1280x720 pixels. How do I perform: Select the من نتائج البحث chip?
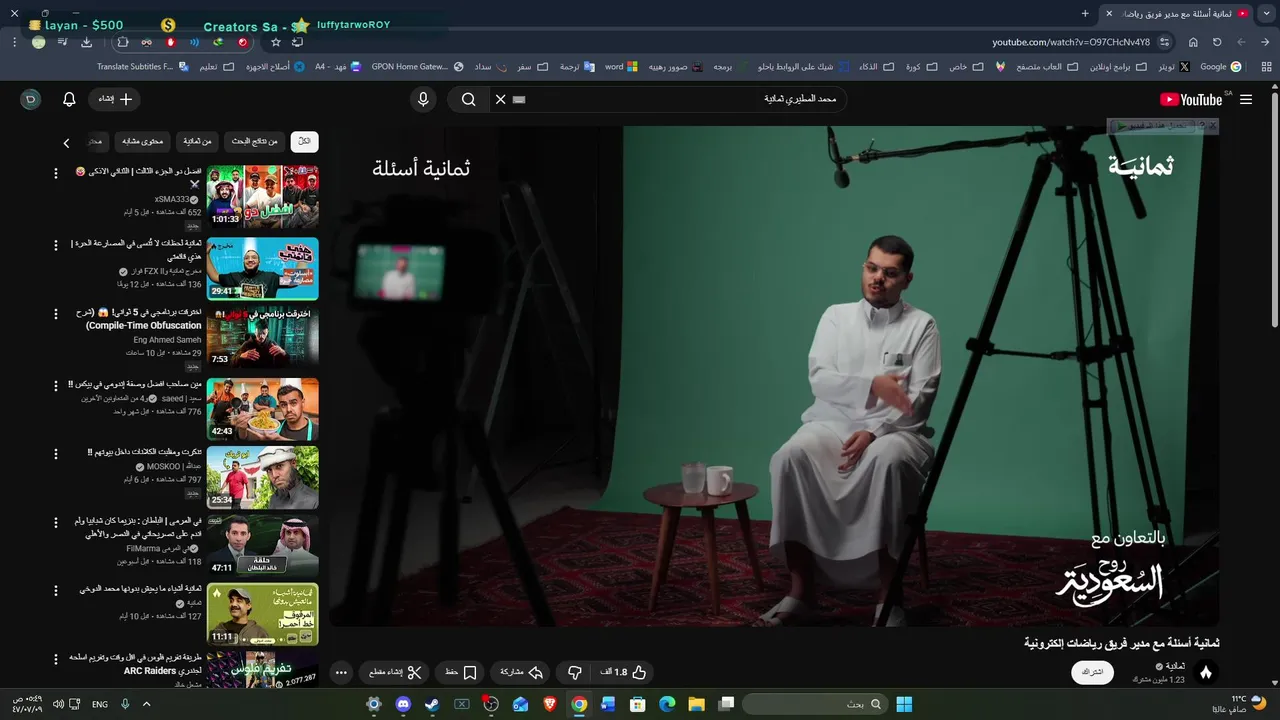(254, 142)
